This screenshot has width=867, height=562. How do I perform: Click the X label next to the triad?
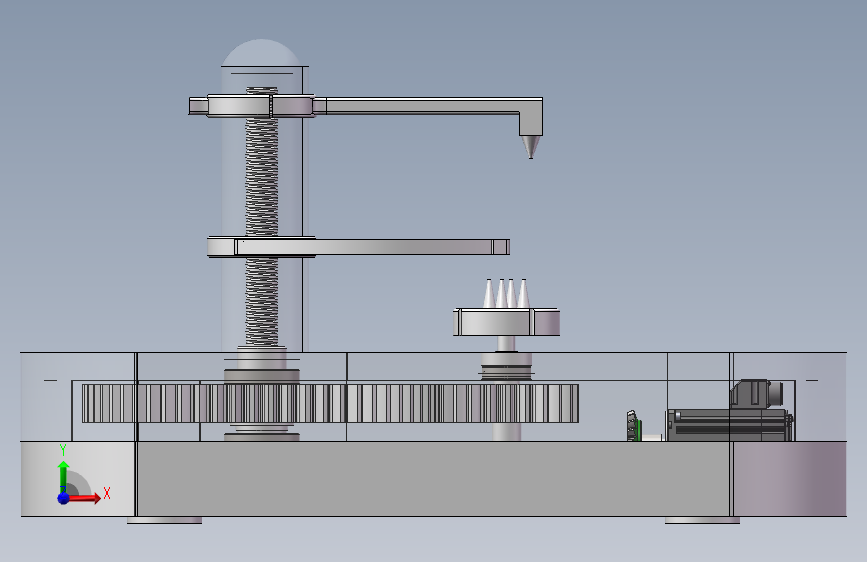point(107,493)
